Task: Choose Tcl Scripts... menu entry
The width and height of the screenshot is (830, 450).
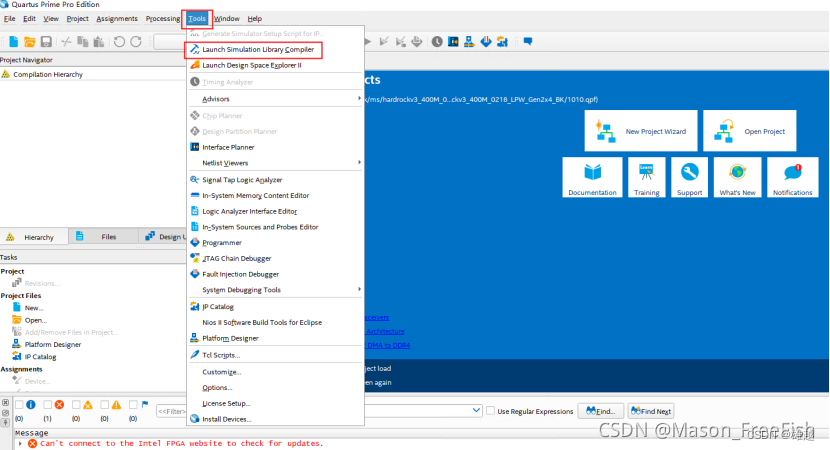Action: pyautogui.click(x=275, y=355)
